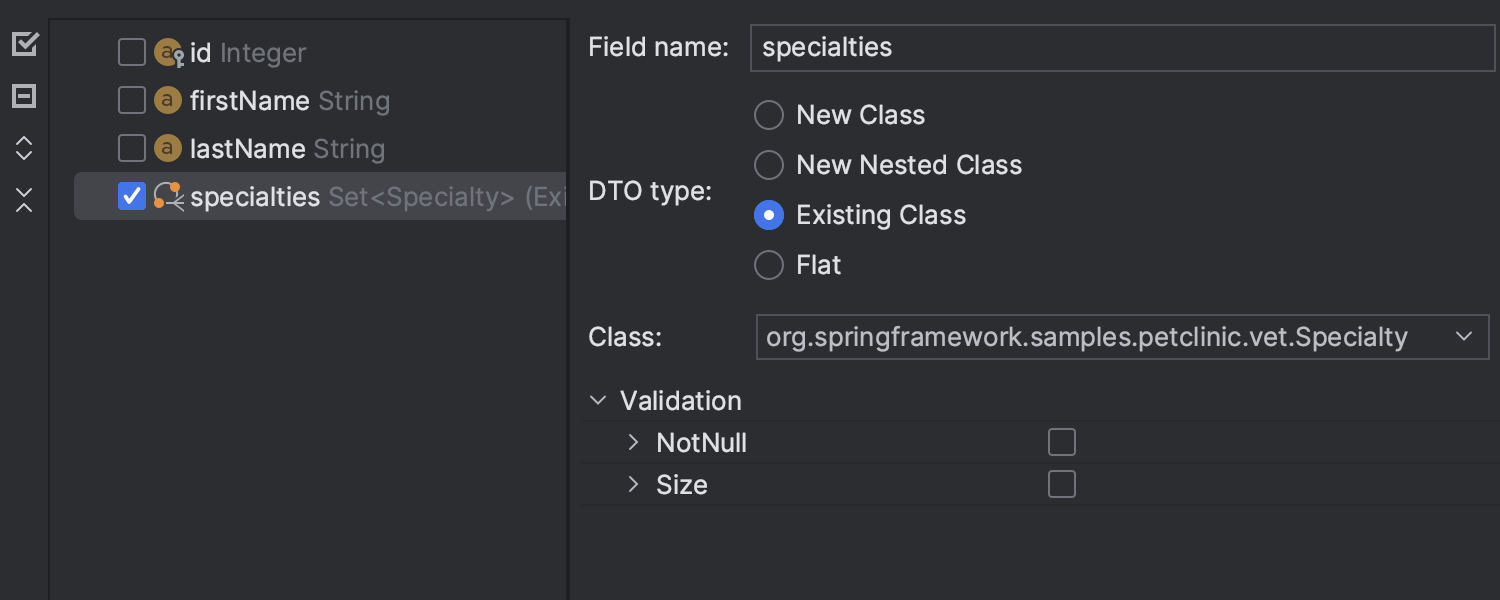Click the lastName attribute icon

coord(167,148)
